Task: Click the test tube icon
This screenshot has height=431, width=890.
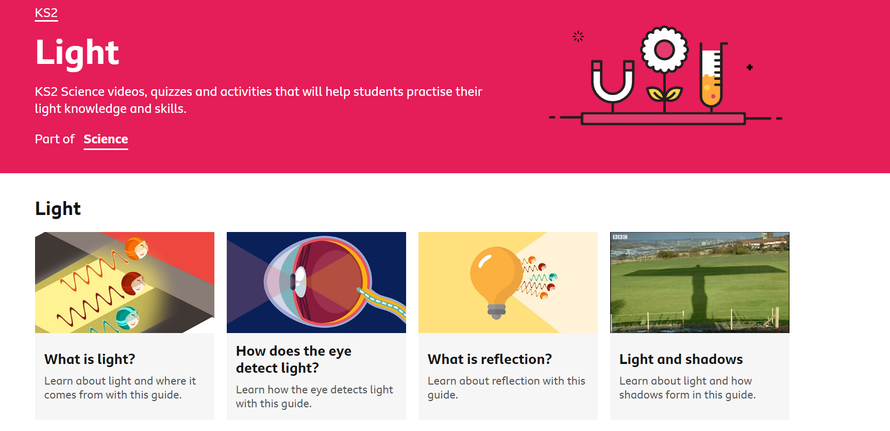Action: click(711, 74)
